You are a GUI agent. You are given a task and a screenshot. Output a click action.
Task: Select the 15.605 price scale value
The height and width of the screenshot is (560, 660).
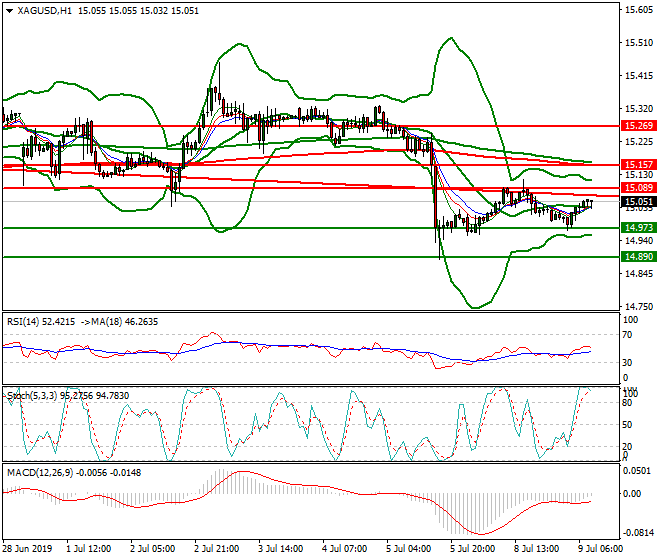point(639,10)
